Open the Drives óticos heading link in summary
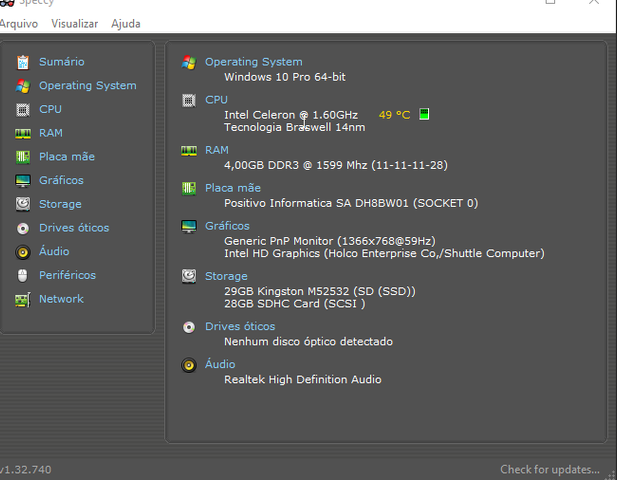 [240, 327]
